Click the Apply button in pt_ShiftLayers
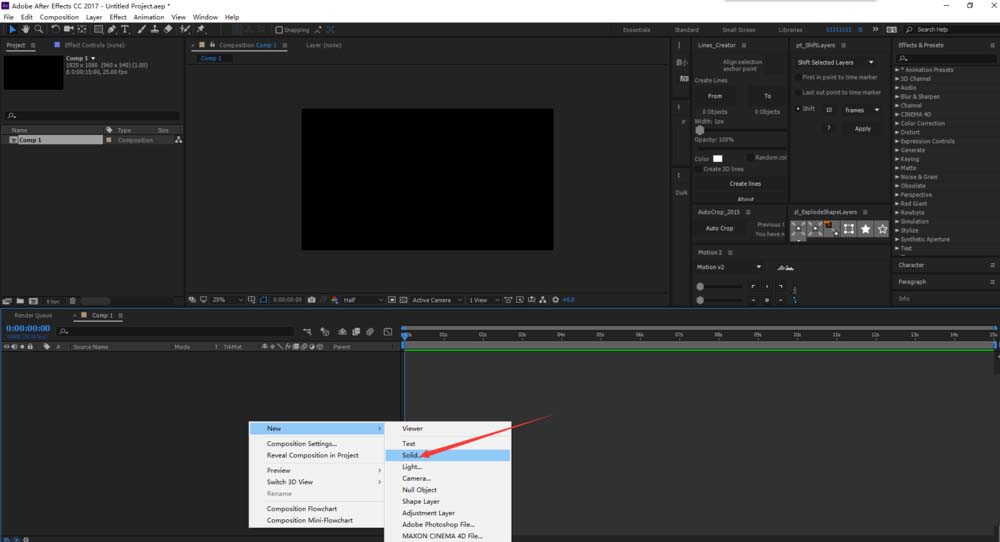Screen dimensions: 1000x542 [862, 128]
